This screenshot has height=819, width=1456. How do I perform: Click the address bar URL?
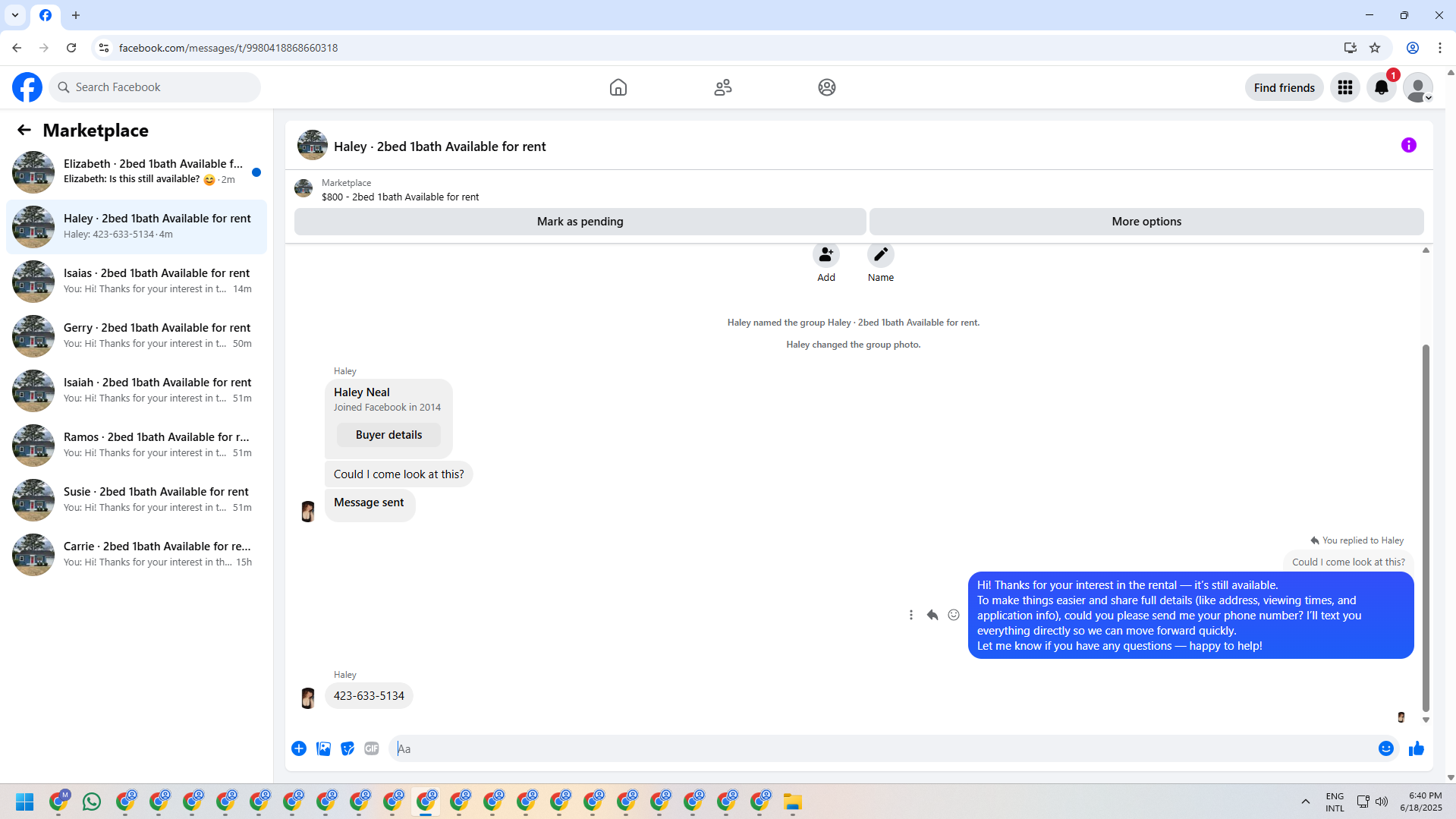coord(228,48)
